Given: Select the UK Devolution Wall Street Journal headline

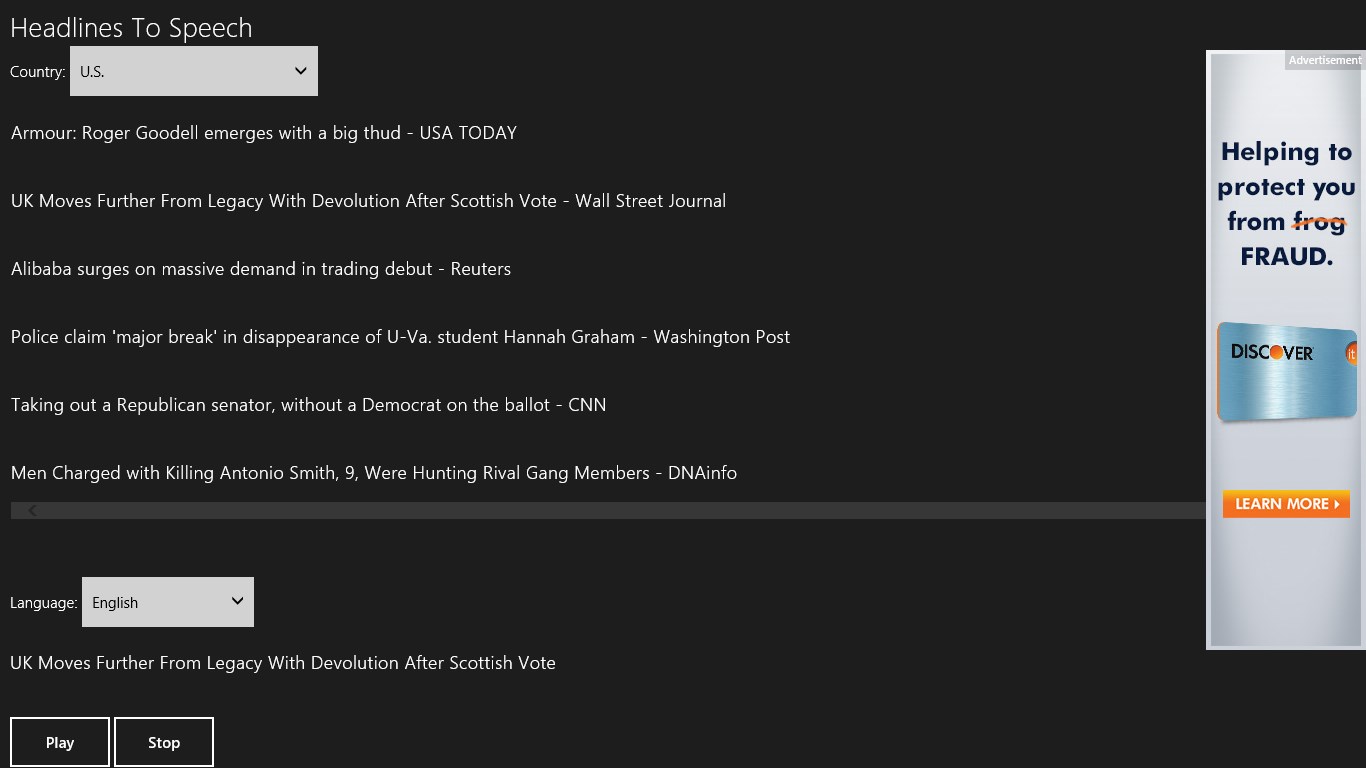Looking at the screenshot, I should pos(368,201).
